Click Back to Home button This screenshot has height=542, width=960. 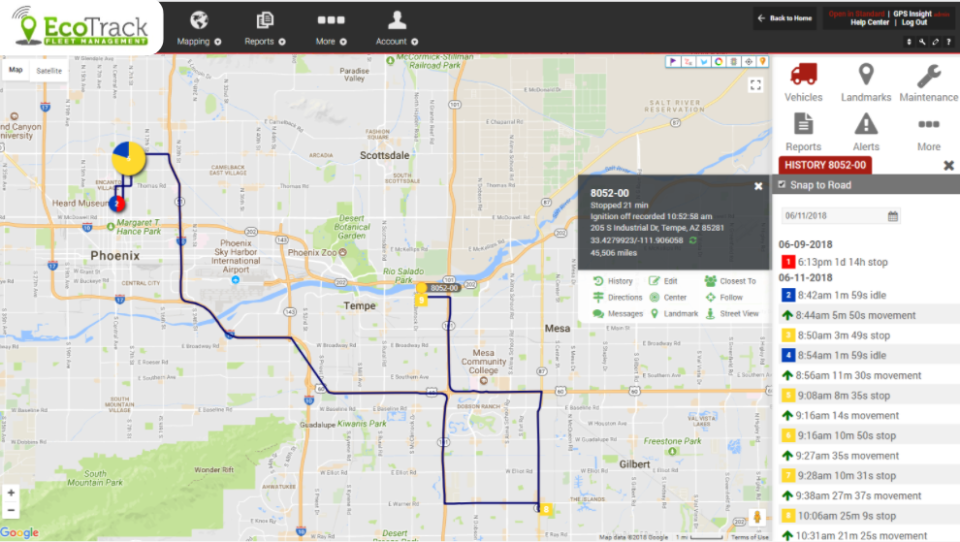[785, 18]
